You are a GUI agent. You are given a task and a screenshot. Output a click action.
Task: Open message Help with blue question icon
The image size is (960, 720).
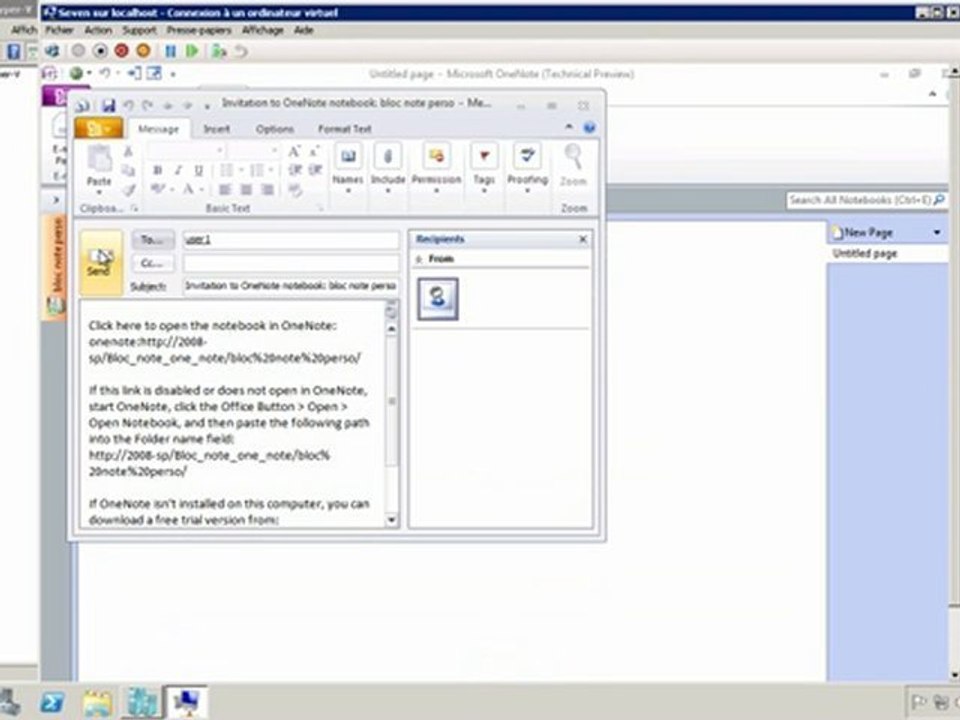(589, 127)
